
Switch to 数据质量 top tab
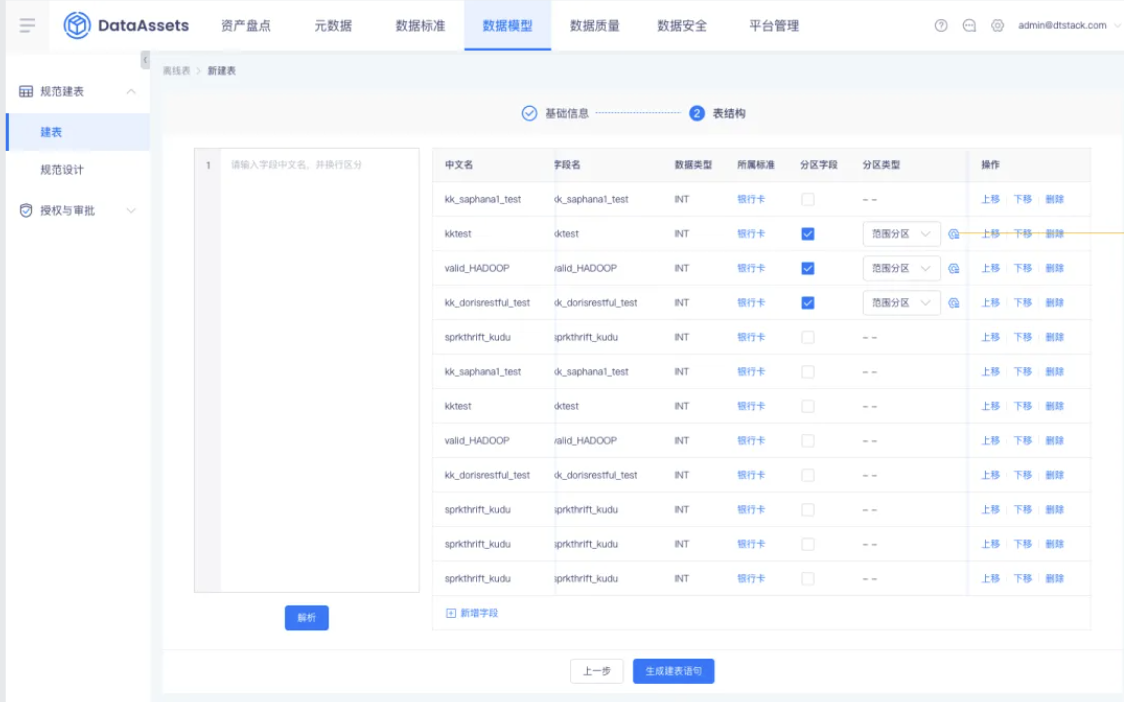click(594, 26)
